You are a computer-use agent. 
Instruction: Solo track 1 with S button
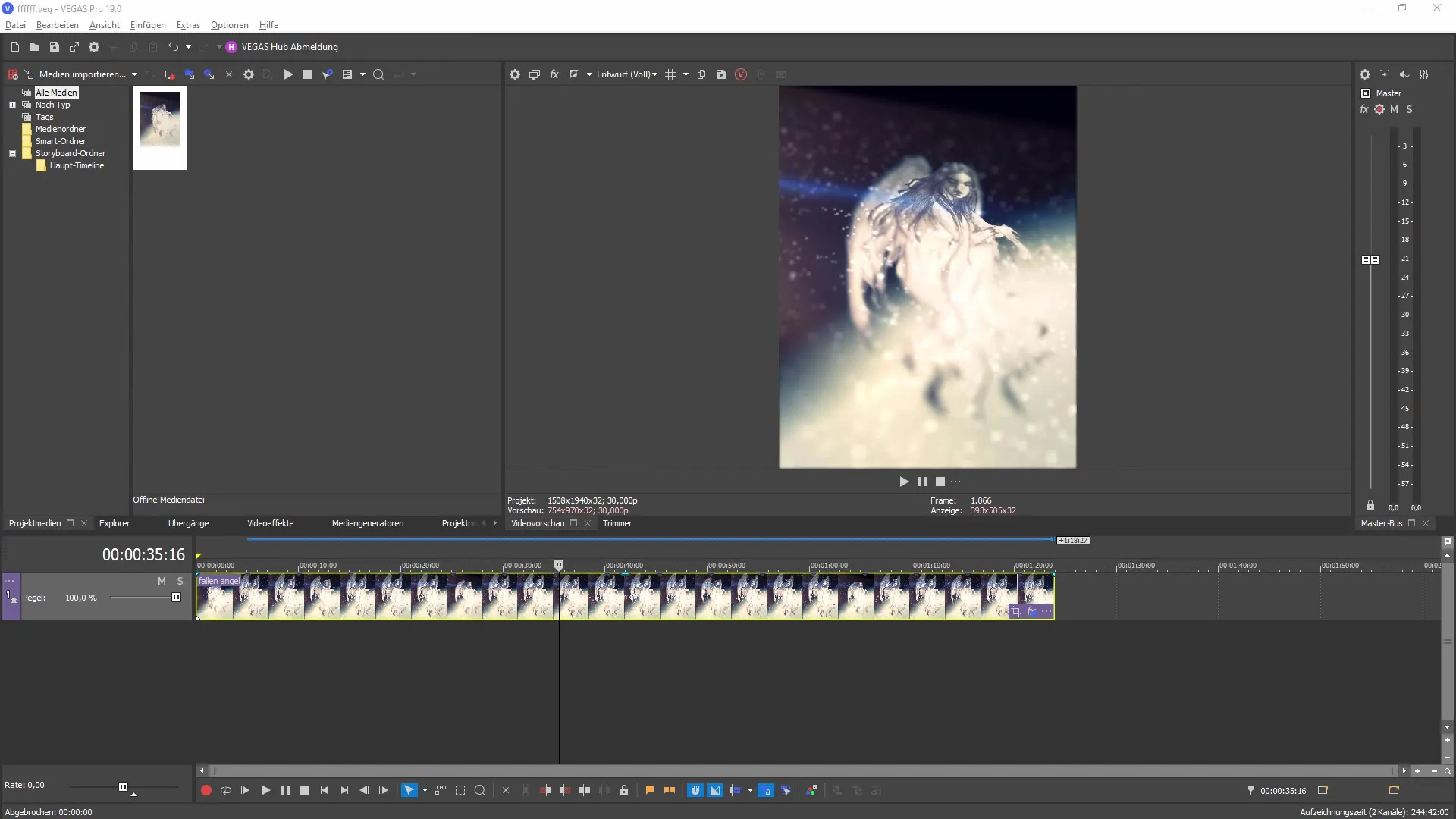[x=180, y=581]
